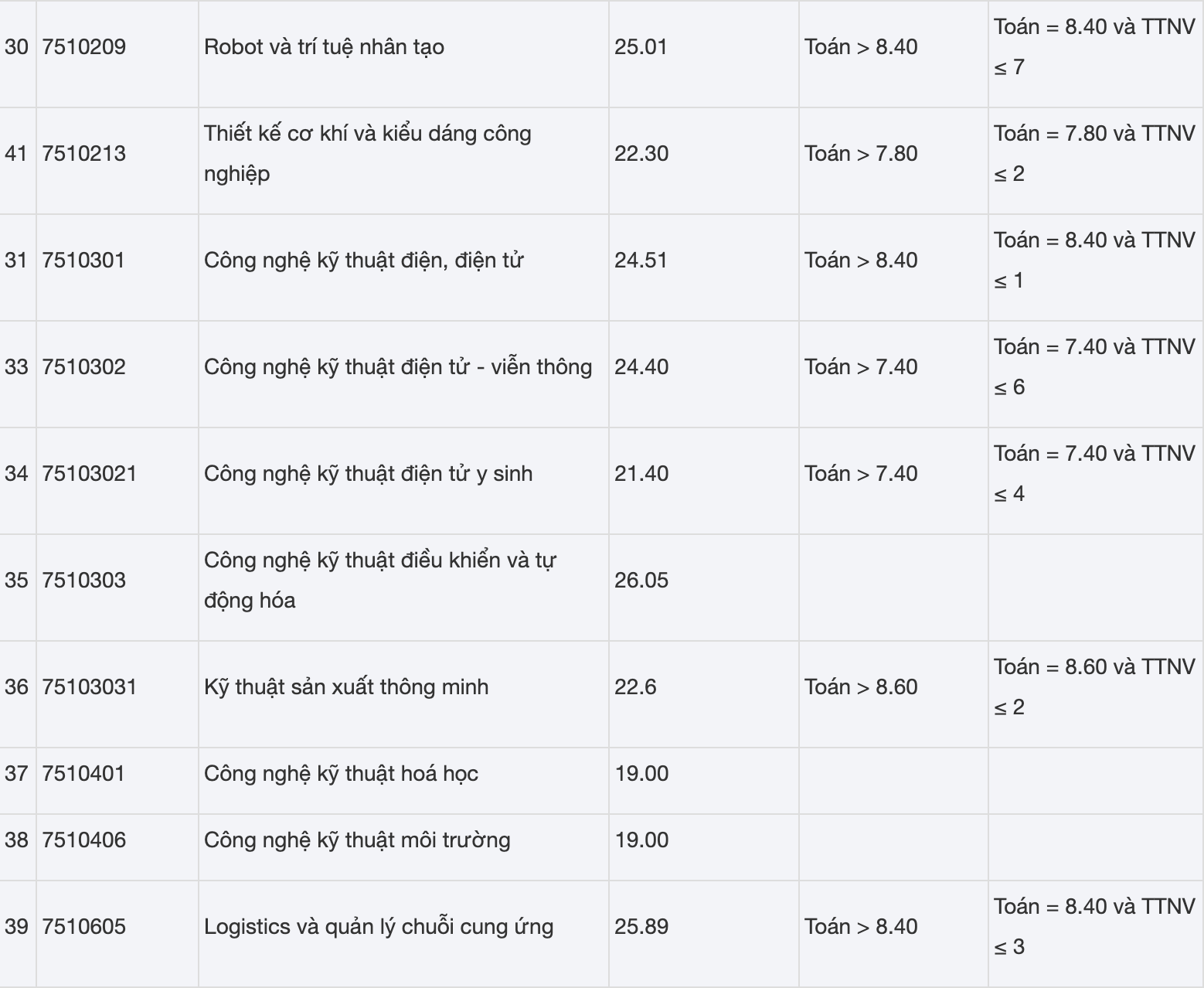Click the 'Toán > 7.80' condition cell
This screenshot has height=988, width=1204.
[x=861, y=154]
